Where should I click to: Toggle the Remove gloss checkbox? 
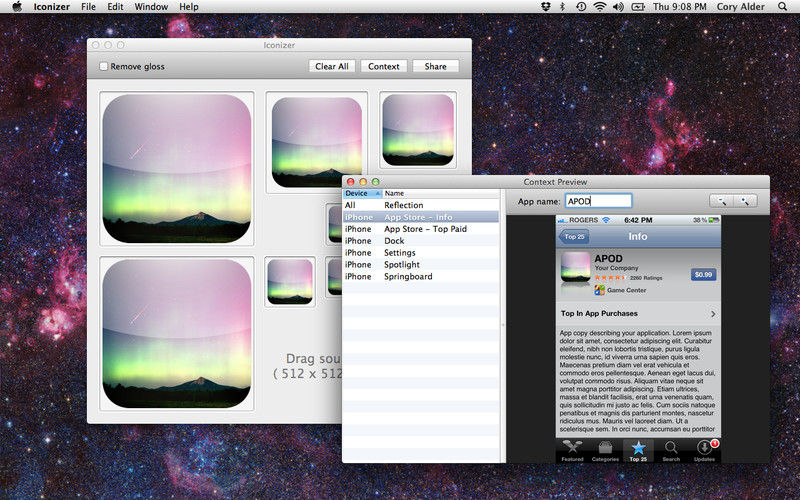(x=104, y=66)
